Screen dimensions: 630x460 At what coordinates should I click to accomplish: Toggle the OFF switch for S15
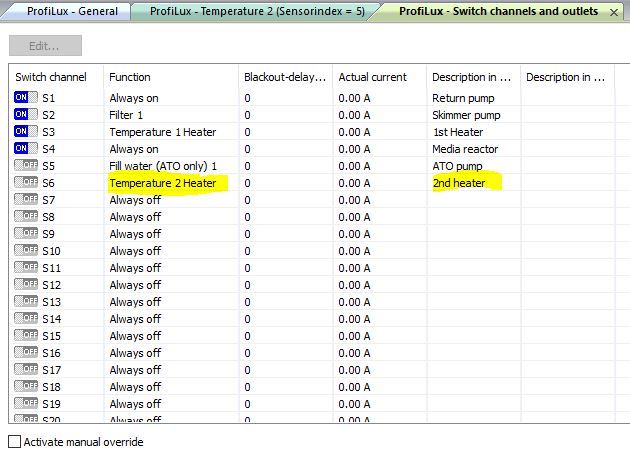click(26, 335)
